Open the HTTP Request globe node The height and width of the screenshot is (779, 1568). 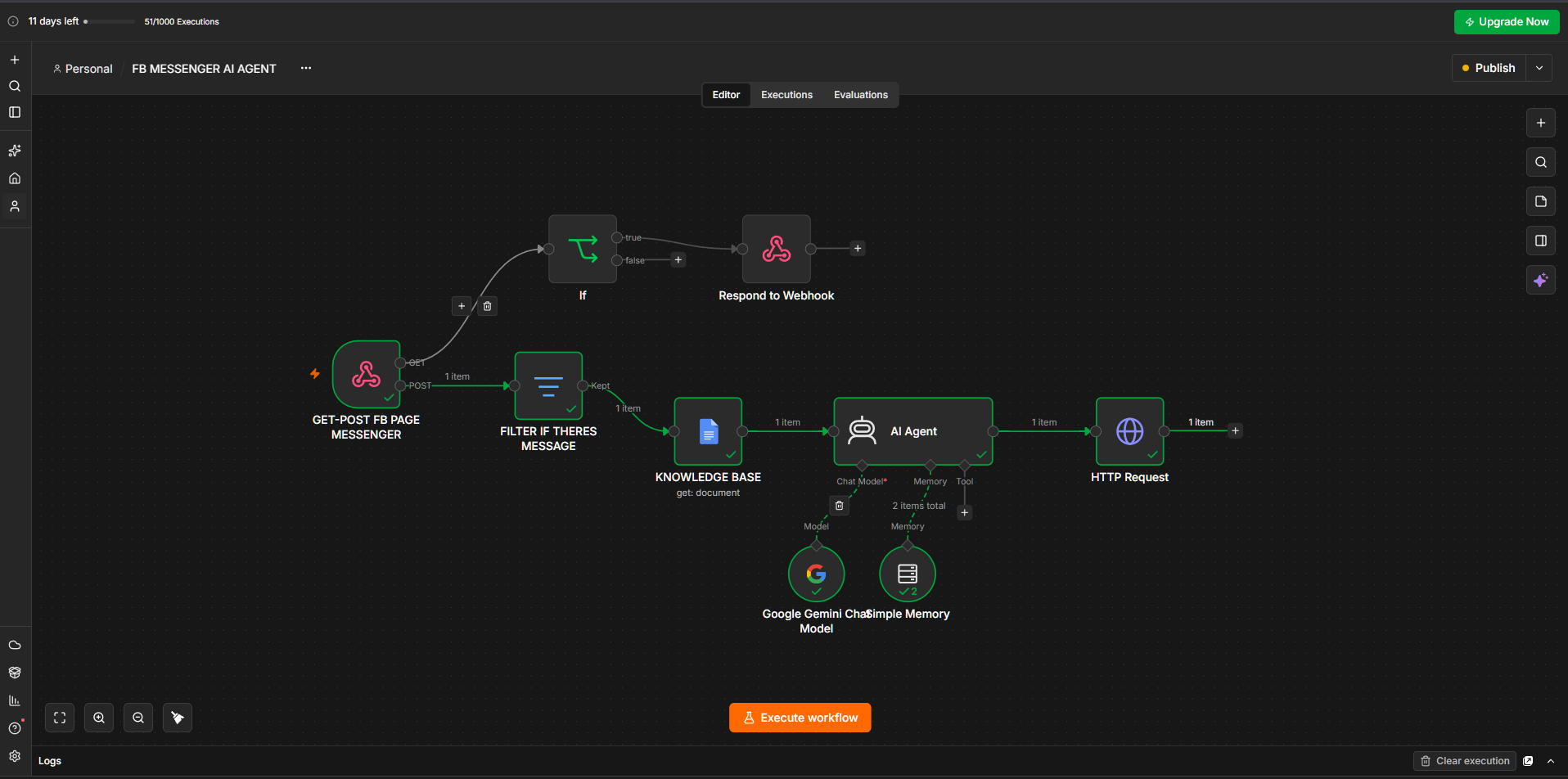tap(1130, 431)
